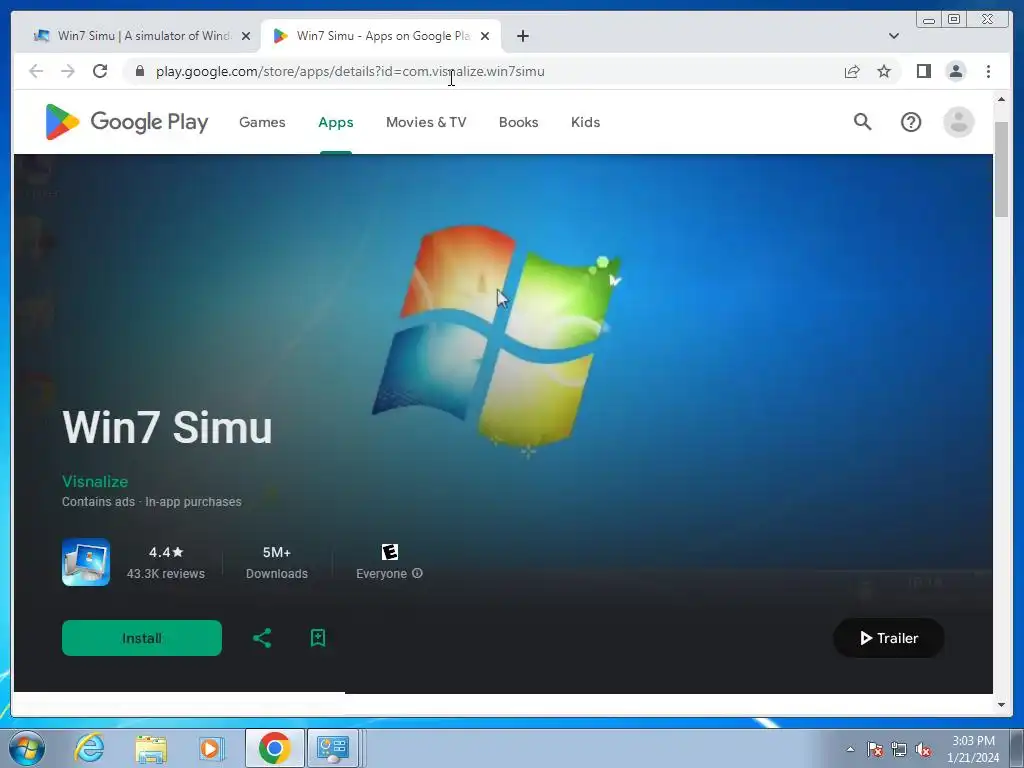The width and height of the screenshot is (1024, 768).
Task: Bookmark this tab with the star icon
Action: pyautogui.click(x=884, y=71)
